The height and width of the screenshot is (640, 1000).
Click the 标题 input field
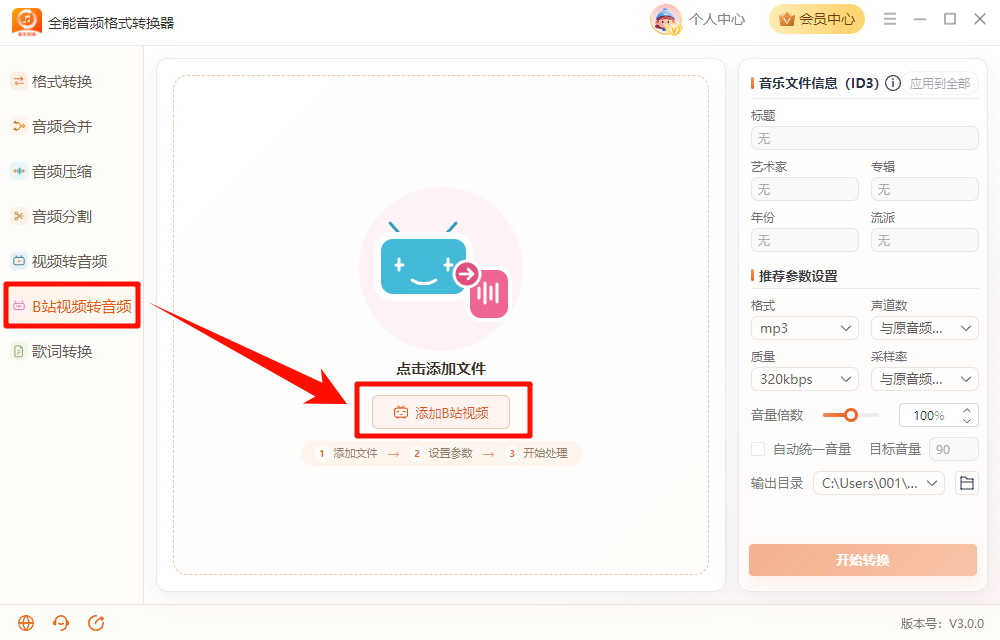coord(865,138)
